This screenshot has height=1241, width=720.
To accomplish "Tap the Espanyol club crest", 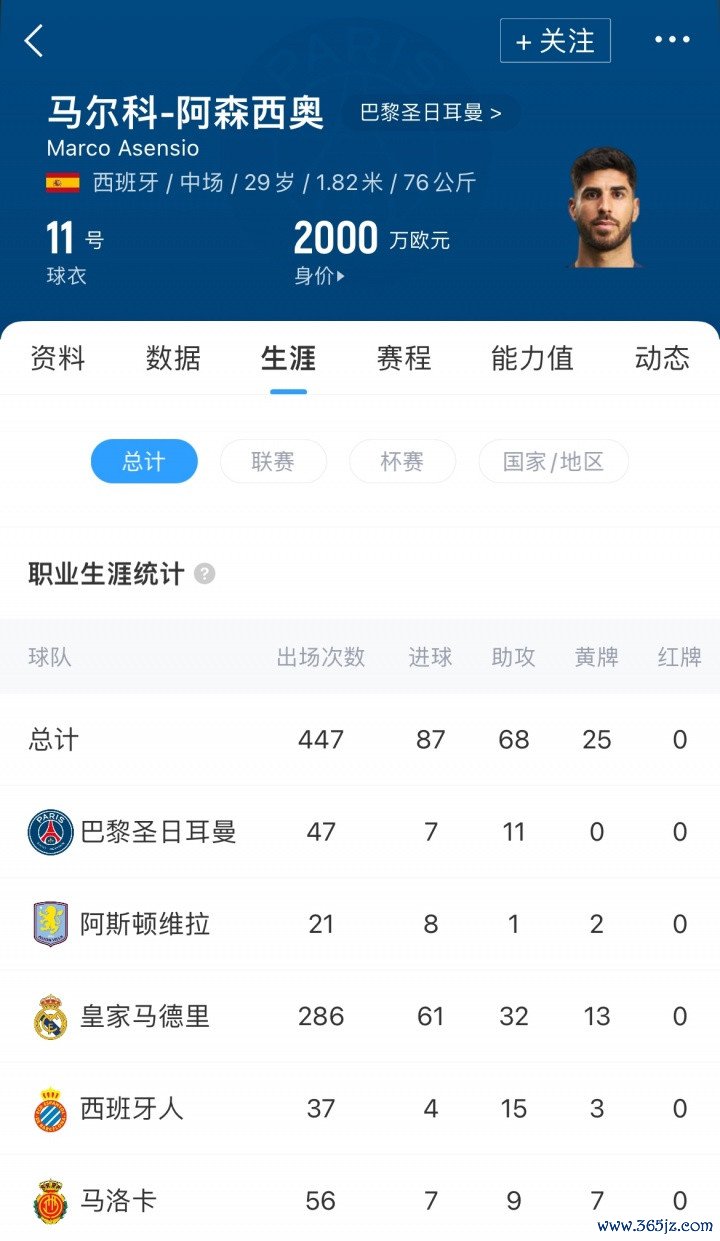I will click(50, 1109).
